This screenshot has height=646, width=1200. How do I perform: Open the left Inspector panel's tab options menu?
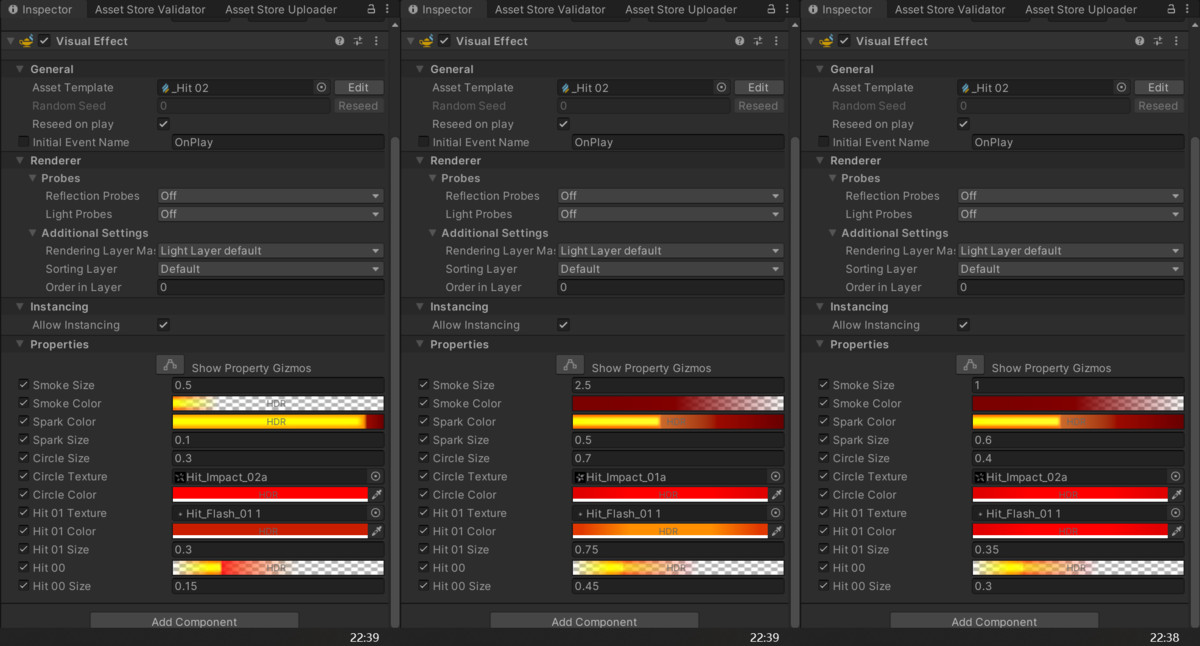[387, 9]
